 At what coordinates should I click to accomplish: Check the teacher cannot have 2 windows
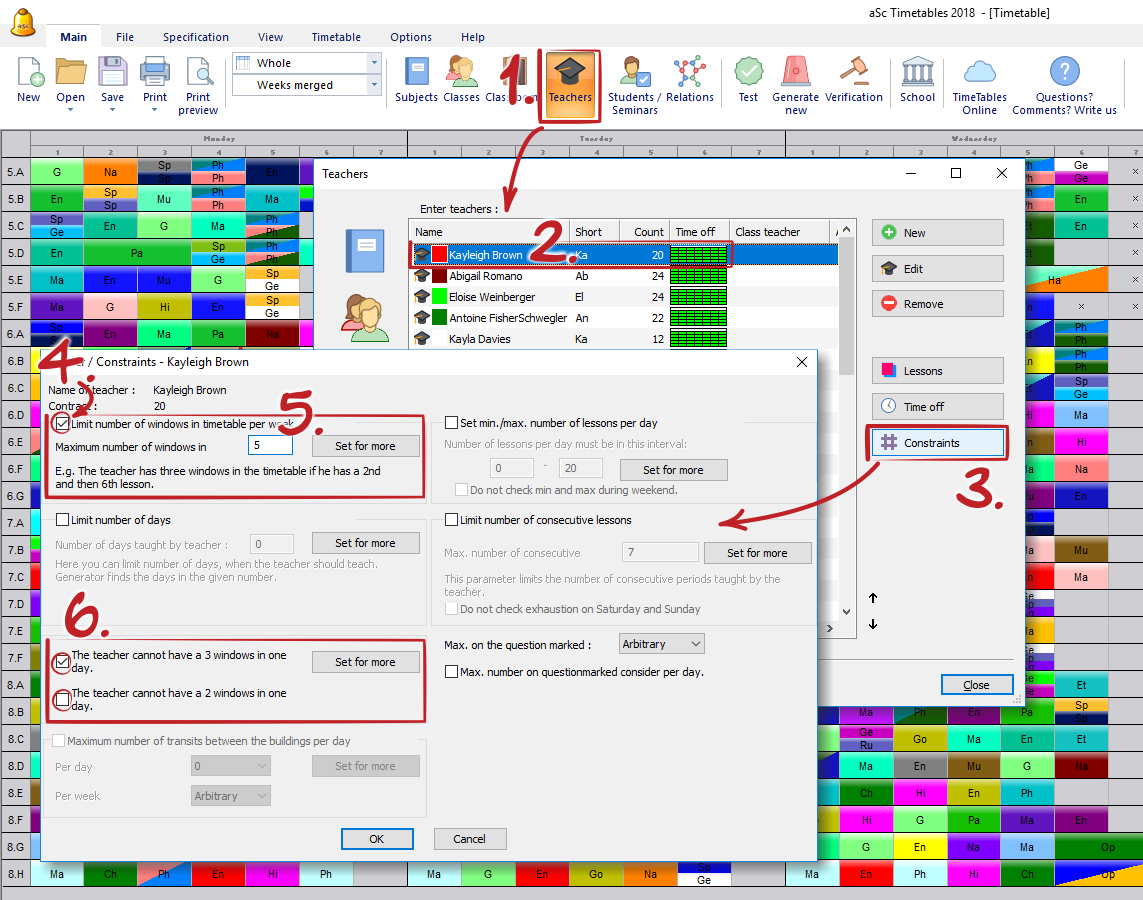click(x=63, y=699)
